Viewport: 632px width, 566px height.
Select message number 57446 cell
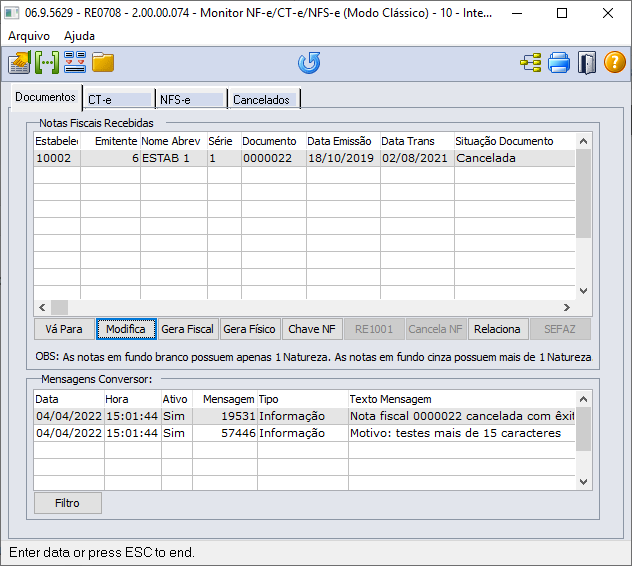[x=225, y=433]
